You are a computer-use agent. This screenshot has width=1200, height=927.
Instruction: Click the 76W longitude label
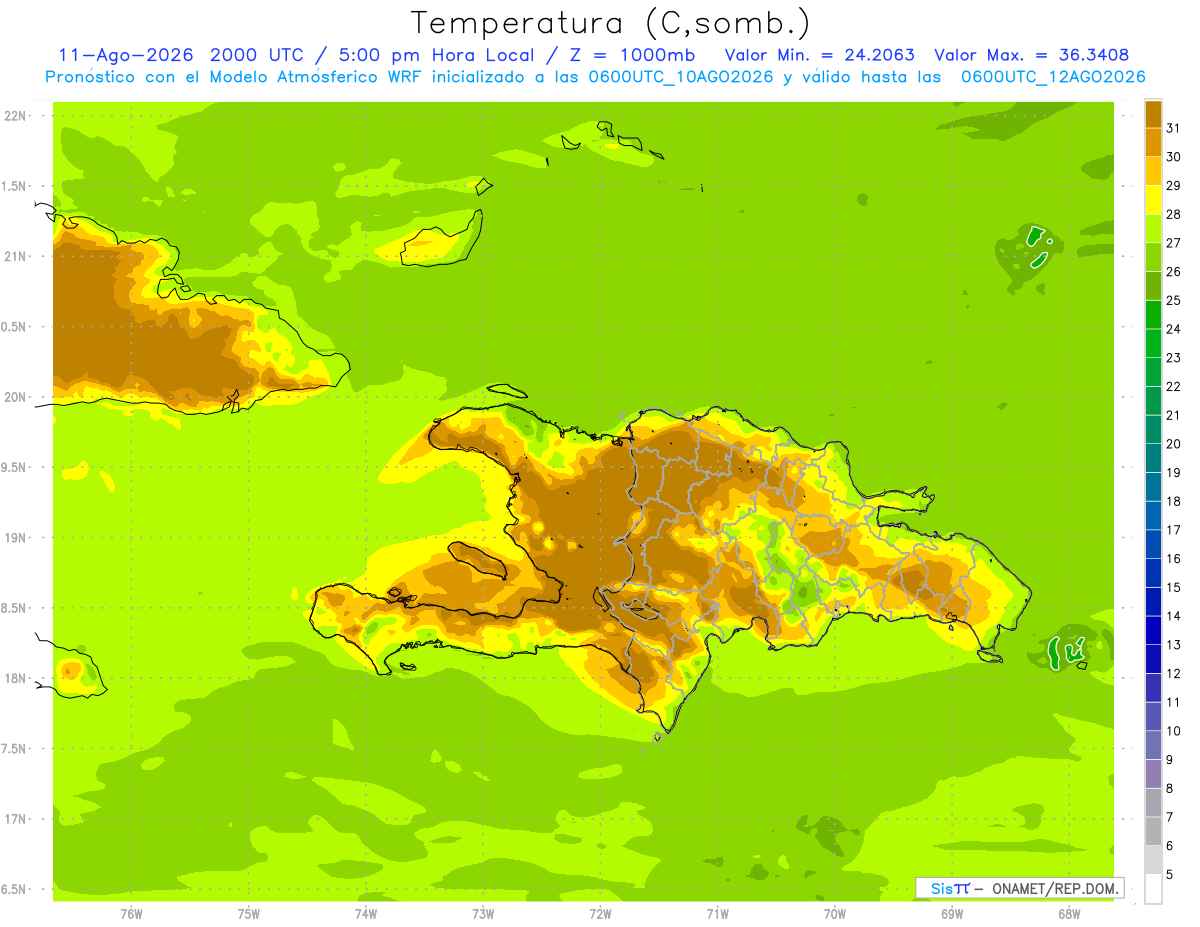(x=131, y=912)
